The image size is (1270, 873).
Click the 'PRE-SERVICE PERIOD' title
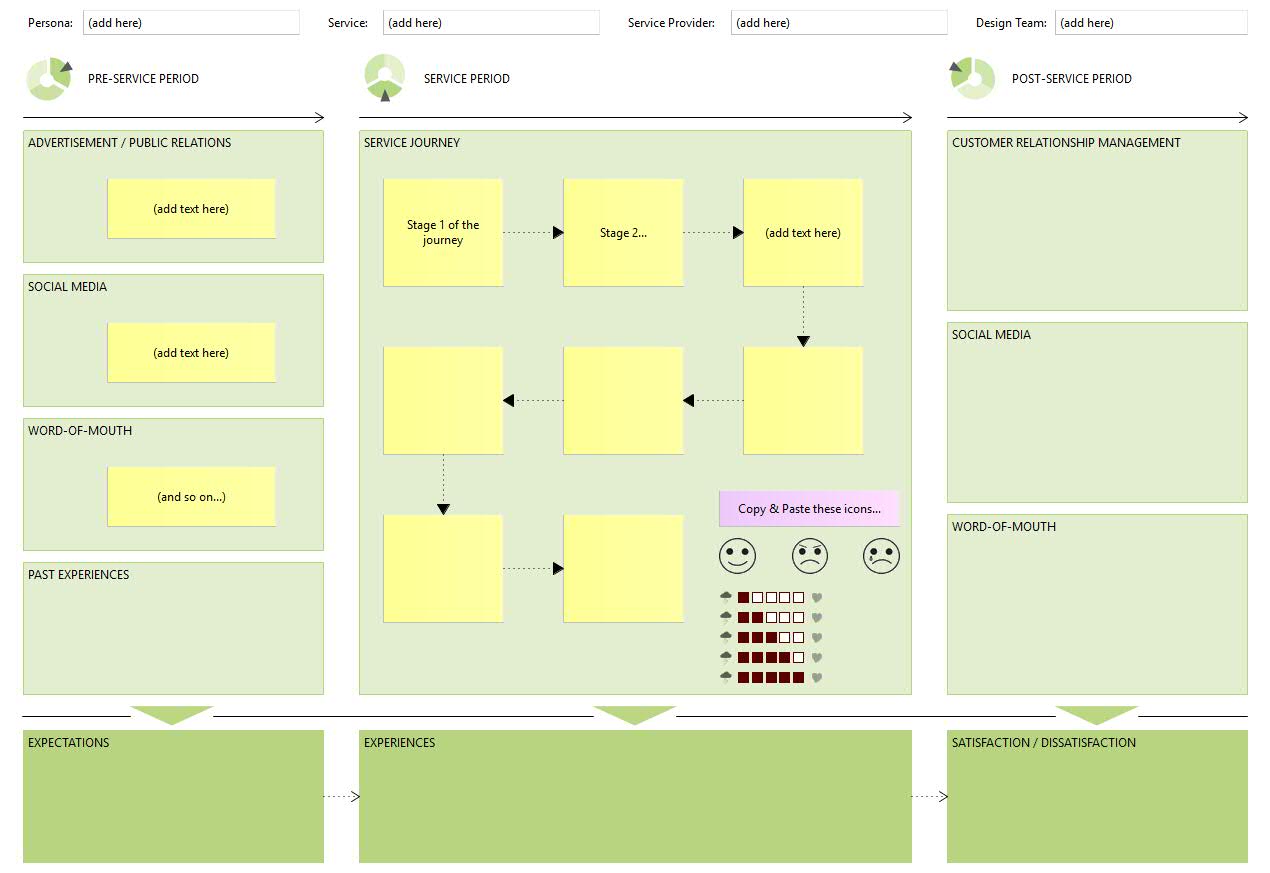click(143, 79)
